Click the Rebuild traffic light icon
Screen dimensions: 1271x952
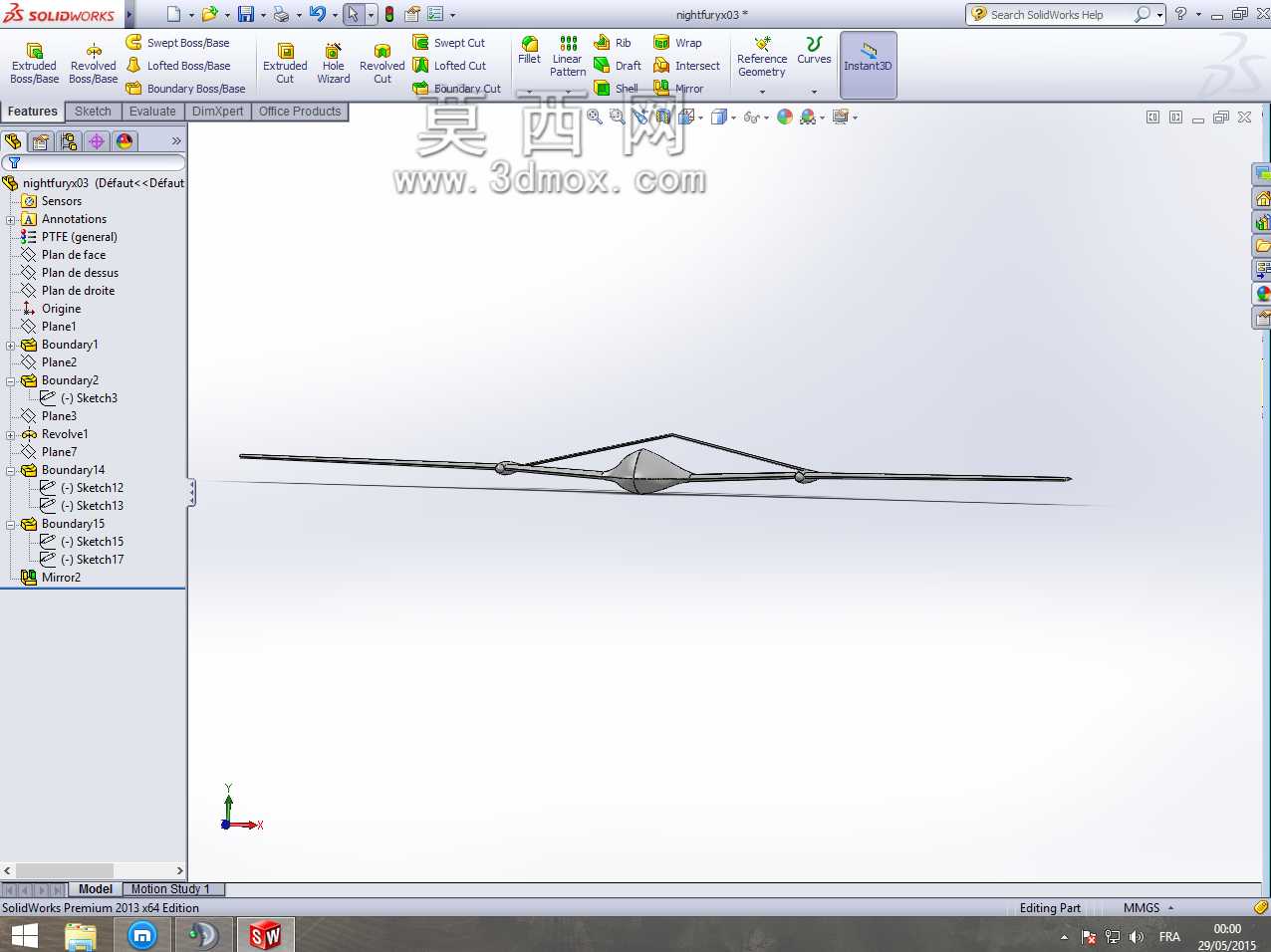[389, 14]
